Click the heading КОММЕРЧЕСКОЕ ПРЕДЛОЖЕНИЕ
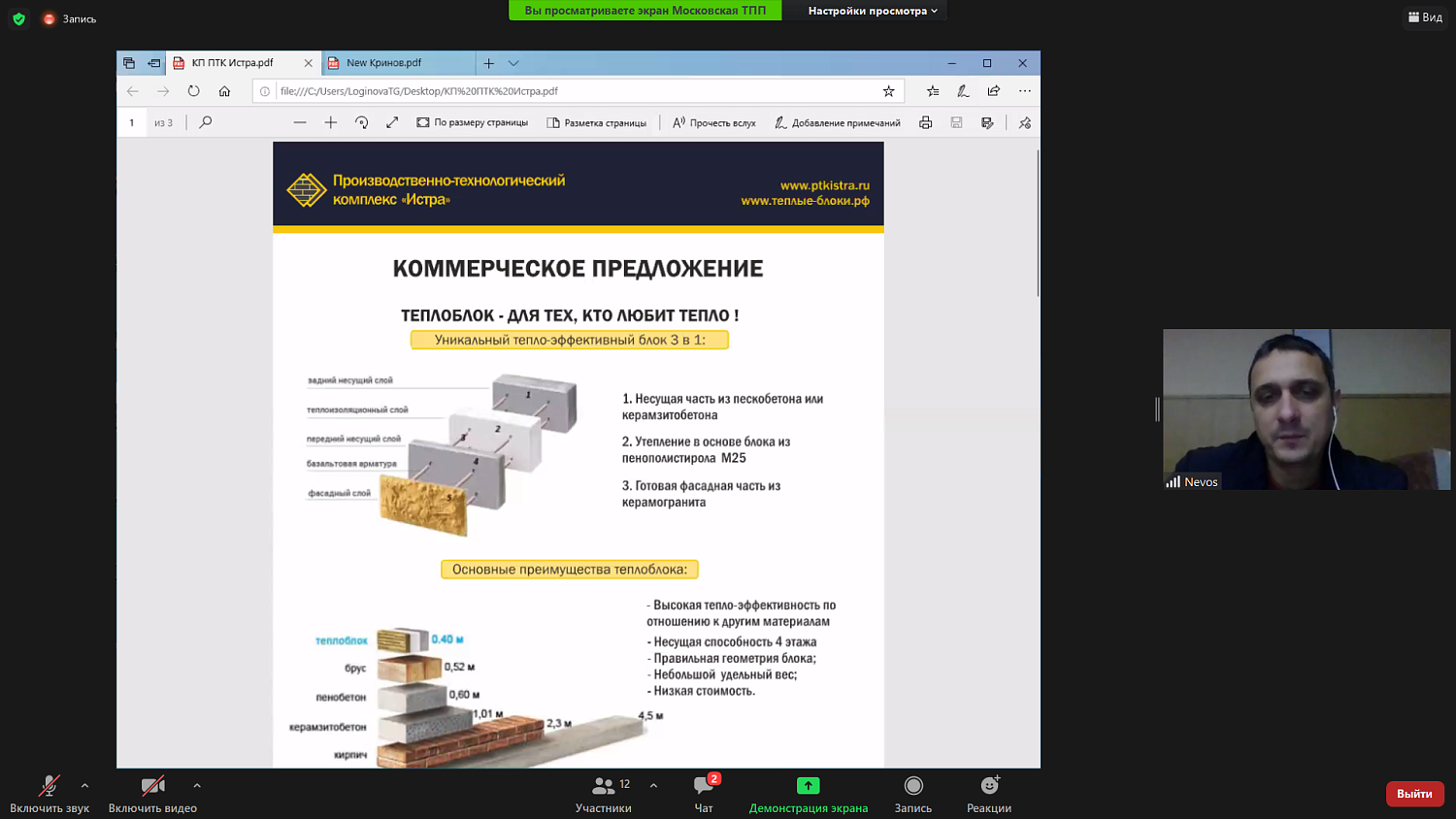This screenshot has width=1456, height=819. (x=578, y=269)
